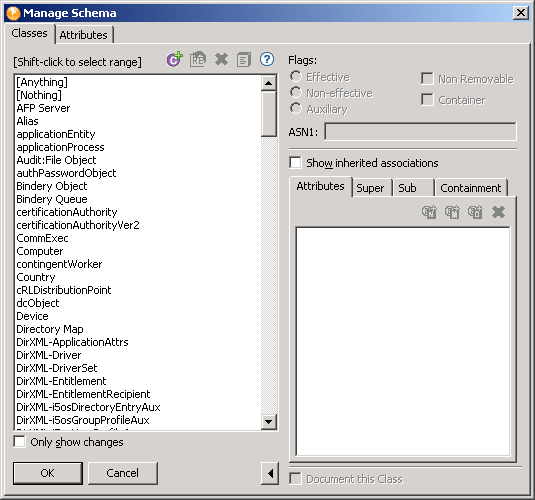The width and height of the screenshot is (535, 500).
Task: Select the Auxiliary flag radio button
Action: (296, 108)
